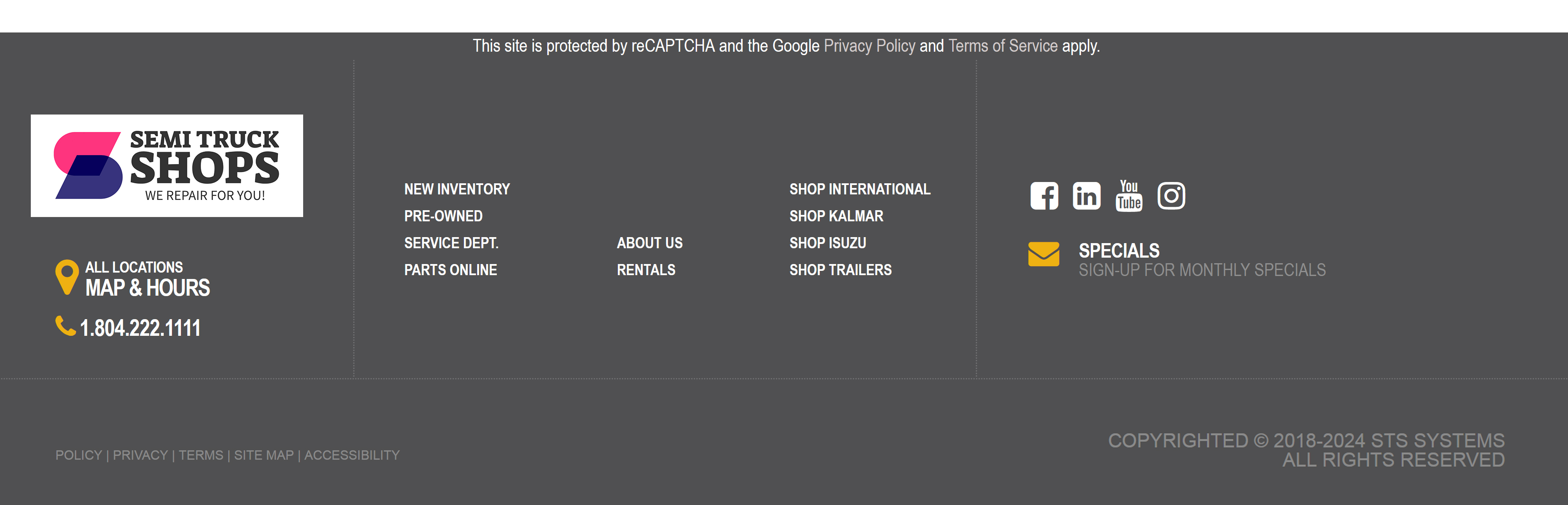This screenshot has height=505, width=1568.
Task: Open the Instagram social icon
Action: coord(1170,196)
